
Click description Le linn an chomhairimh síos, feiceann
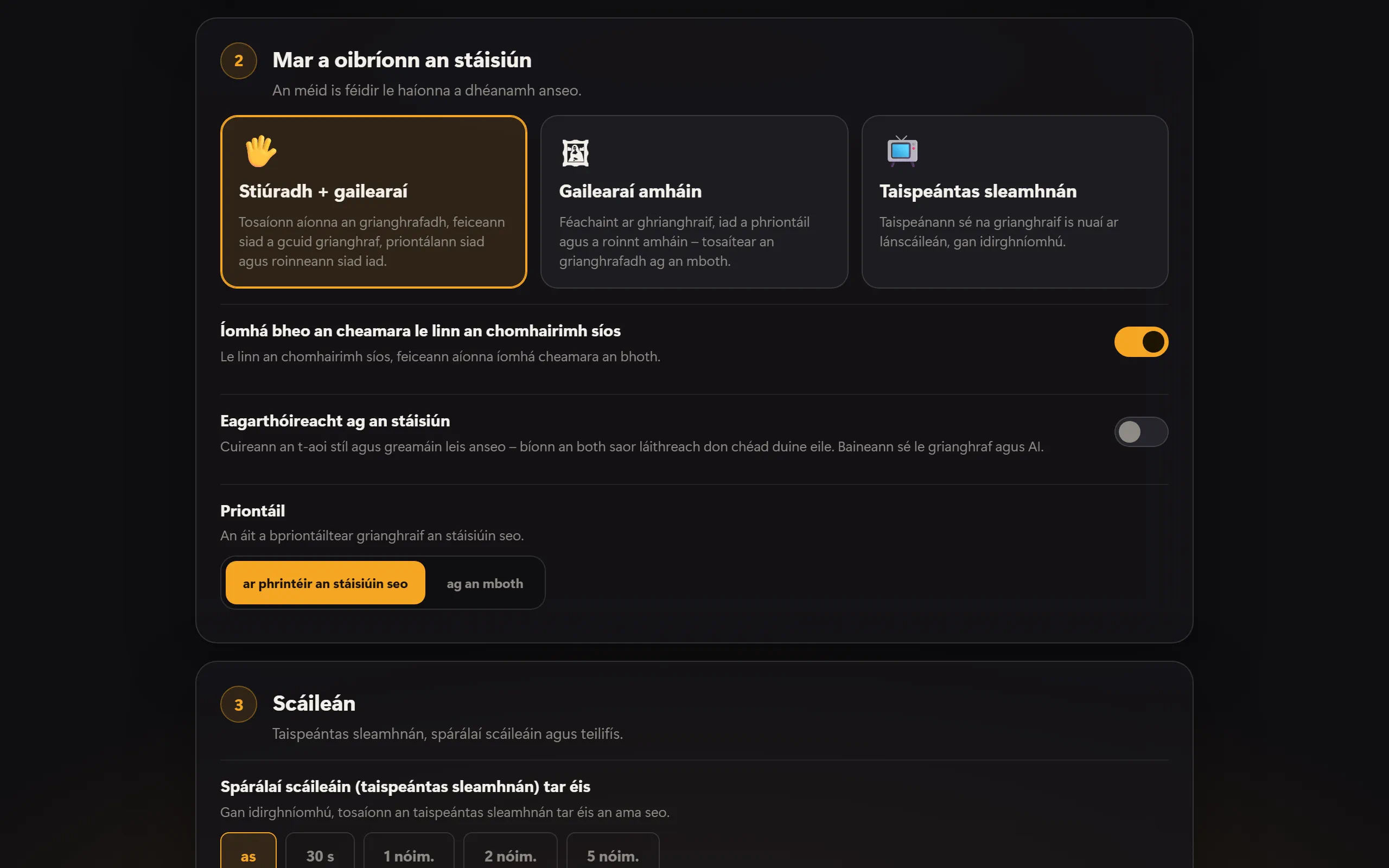(440, 356)
